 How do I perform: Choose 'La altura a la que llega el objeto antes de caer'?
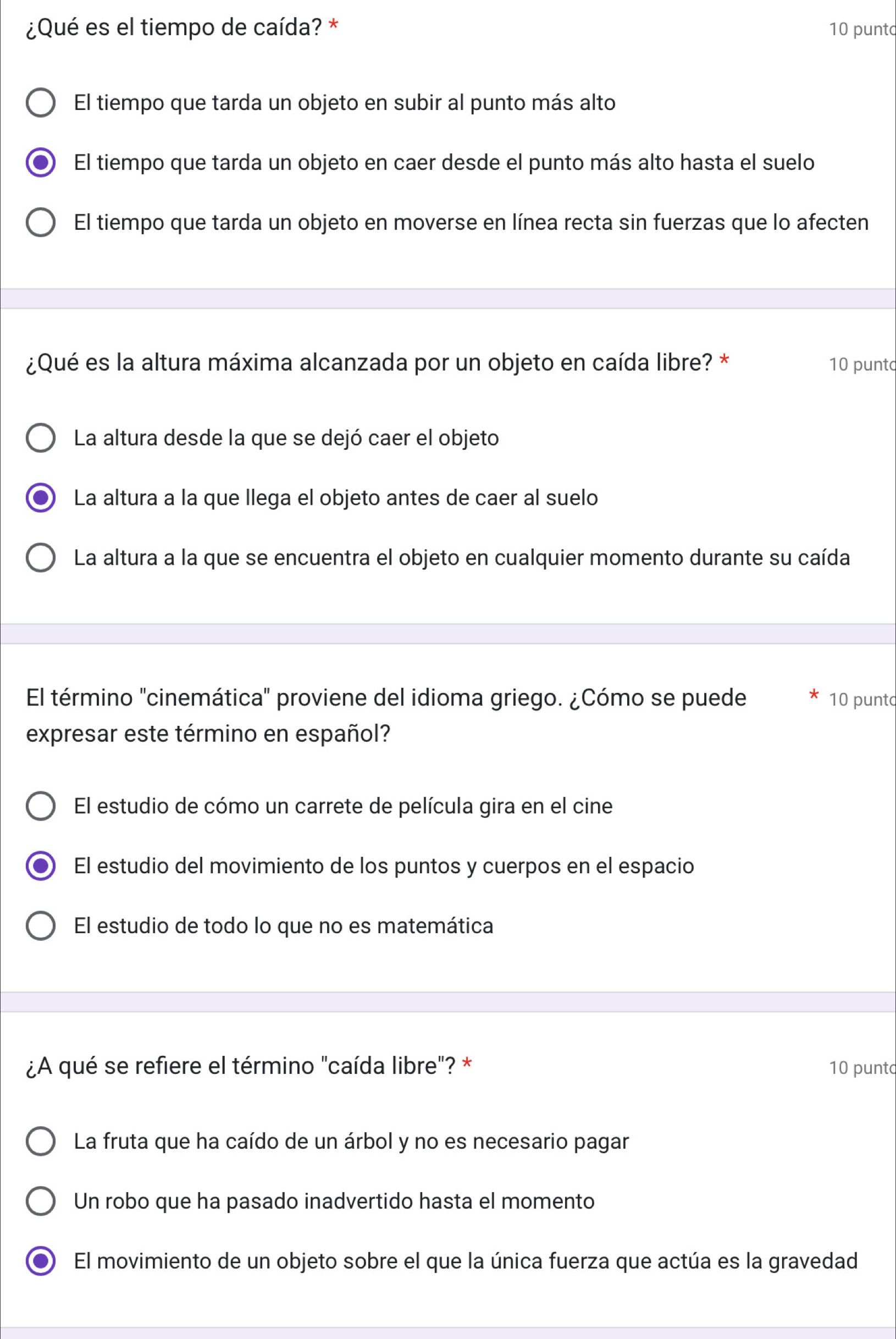(x=41, y=498)
